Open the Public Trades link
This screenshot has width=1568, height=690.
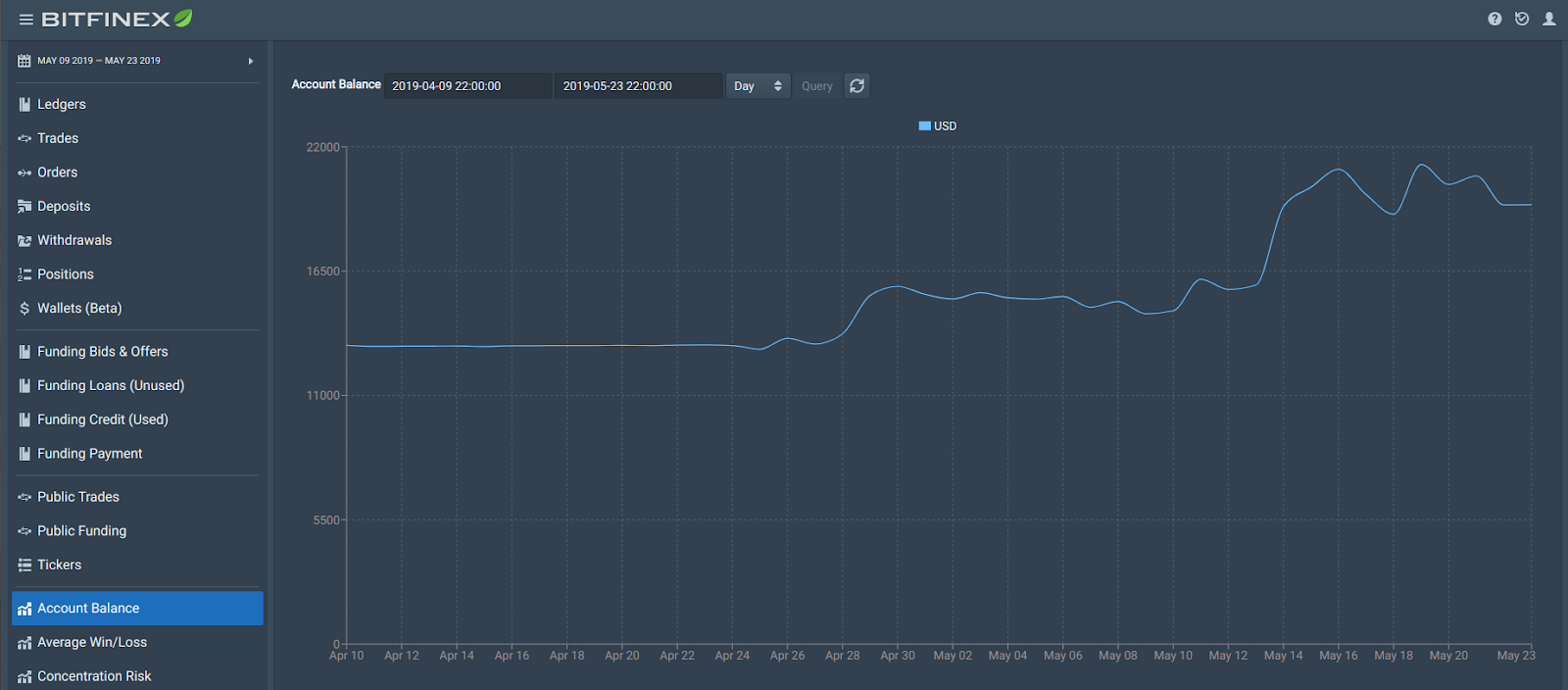pyautogui.click(x=78, y=497)
